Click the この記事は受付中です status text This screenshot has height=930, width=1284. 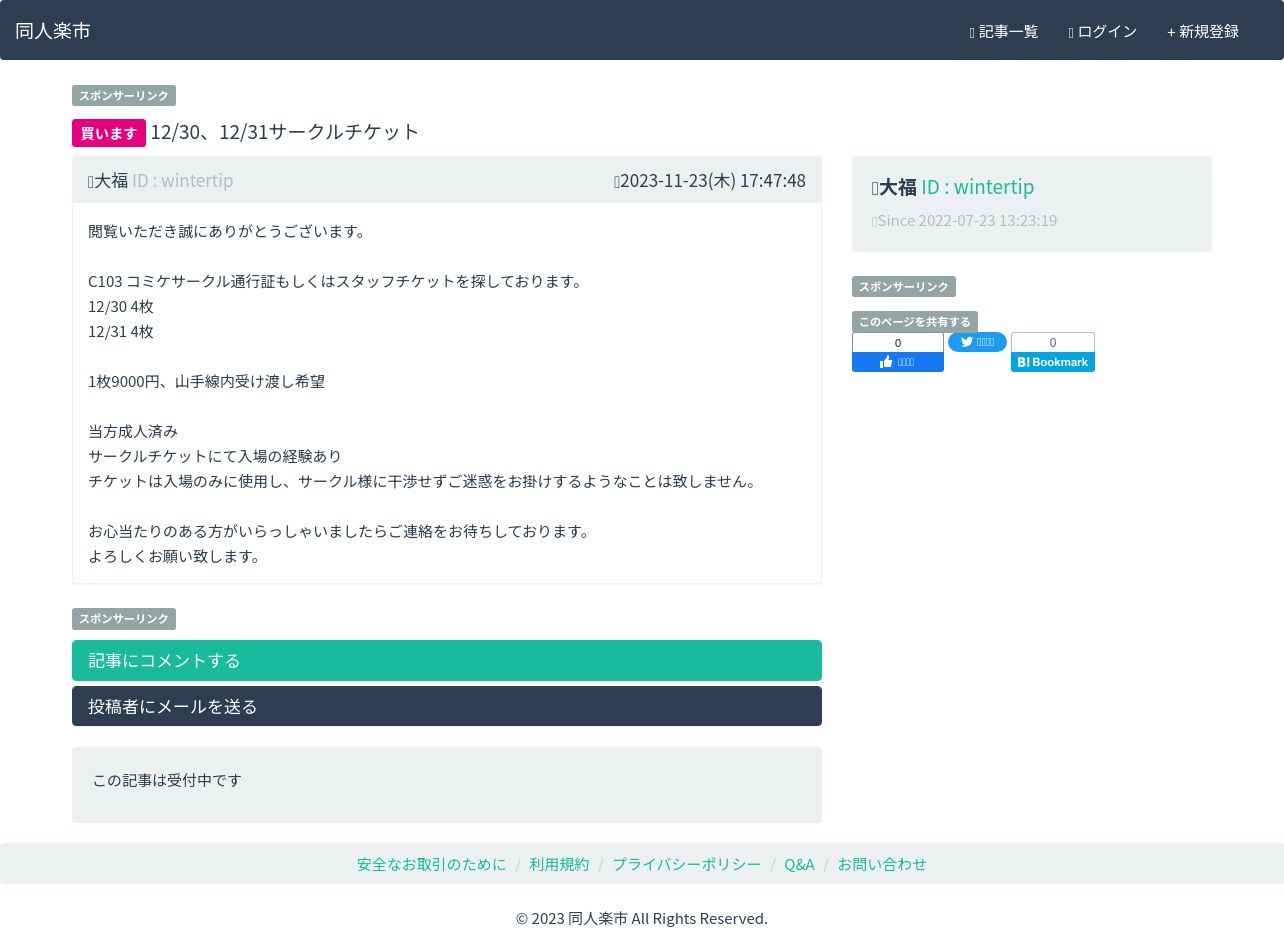167,780
